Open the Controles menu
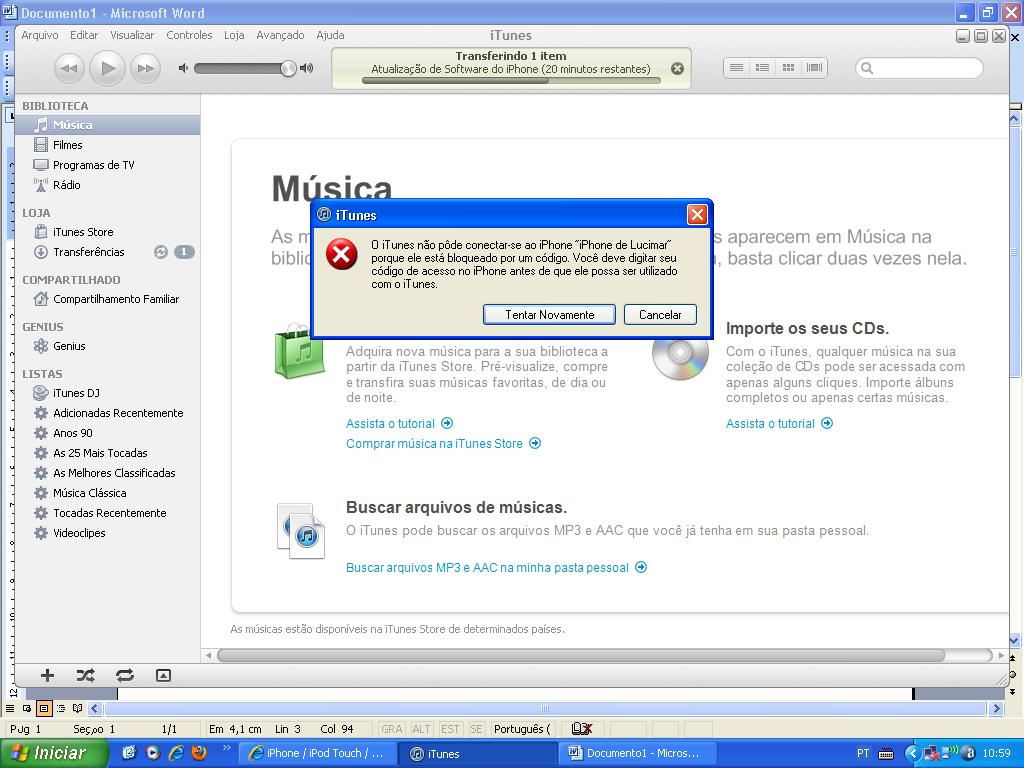The width and height of the screenshot is (1024, 768). click(x=189, y=35)
